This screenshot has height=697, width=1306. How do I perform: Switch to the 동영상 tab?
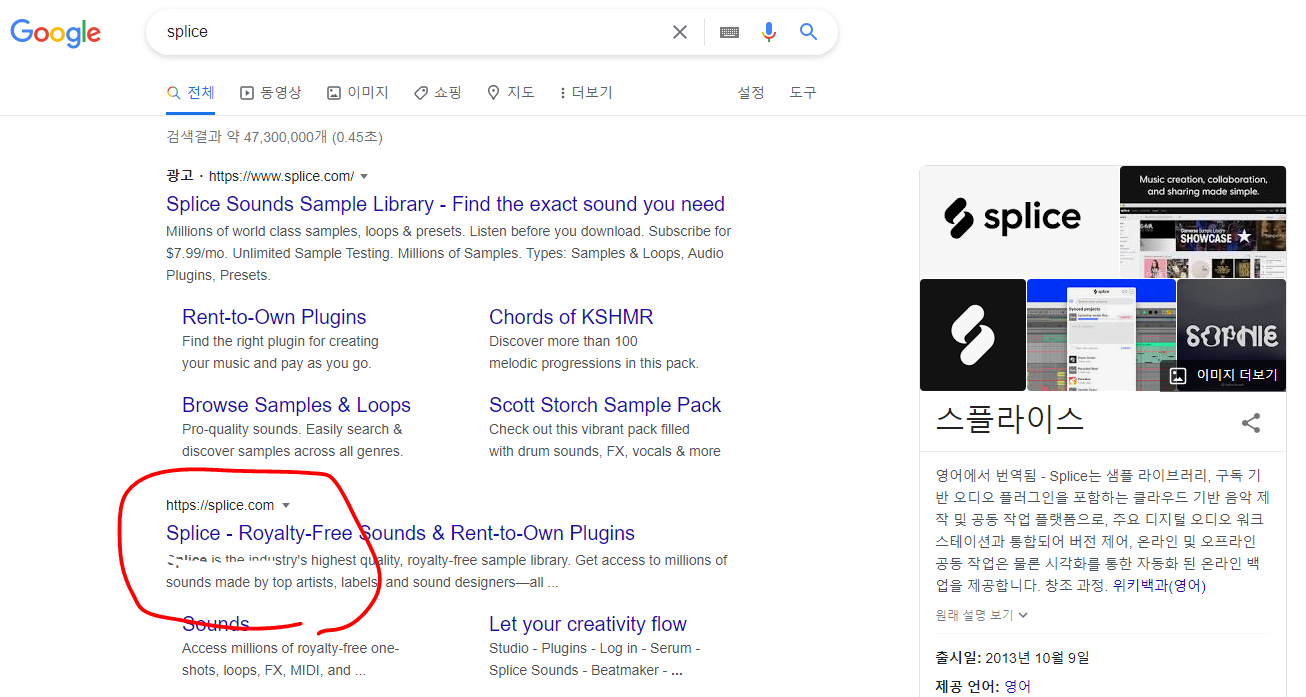tap(271, 92)
